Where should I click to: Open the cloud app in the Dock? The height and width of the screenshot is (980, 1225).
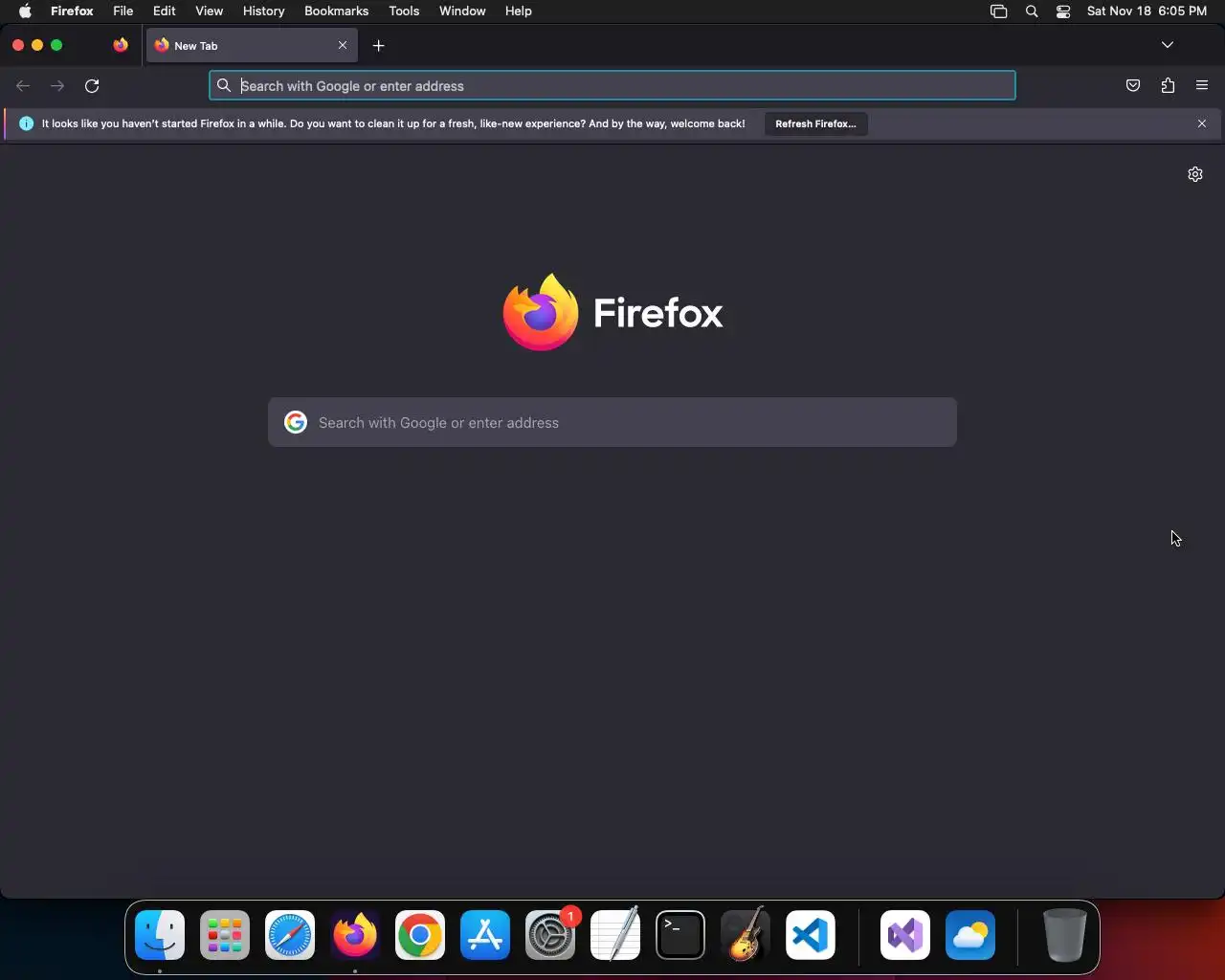pos(970,935)
